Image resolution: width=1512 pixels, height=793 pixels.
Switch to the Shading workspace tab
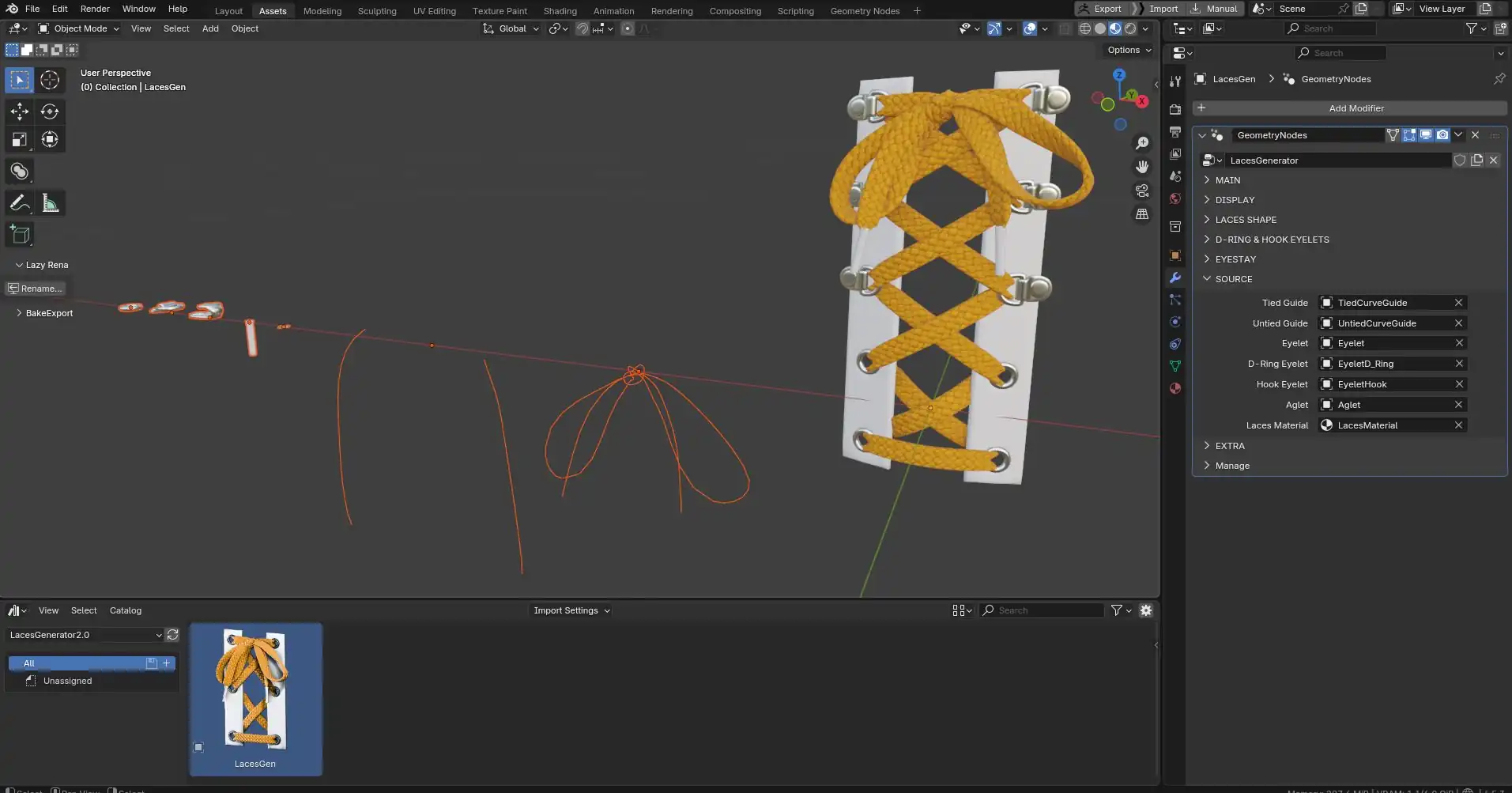pyautogui.click(x=560, y=11)
